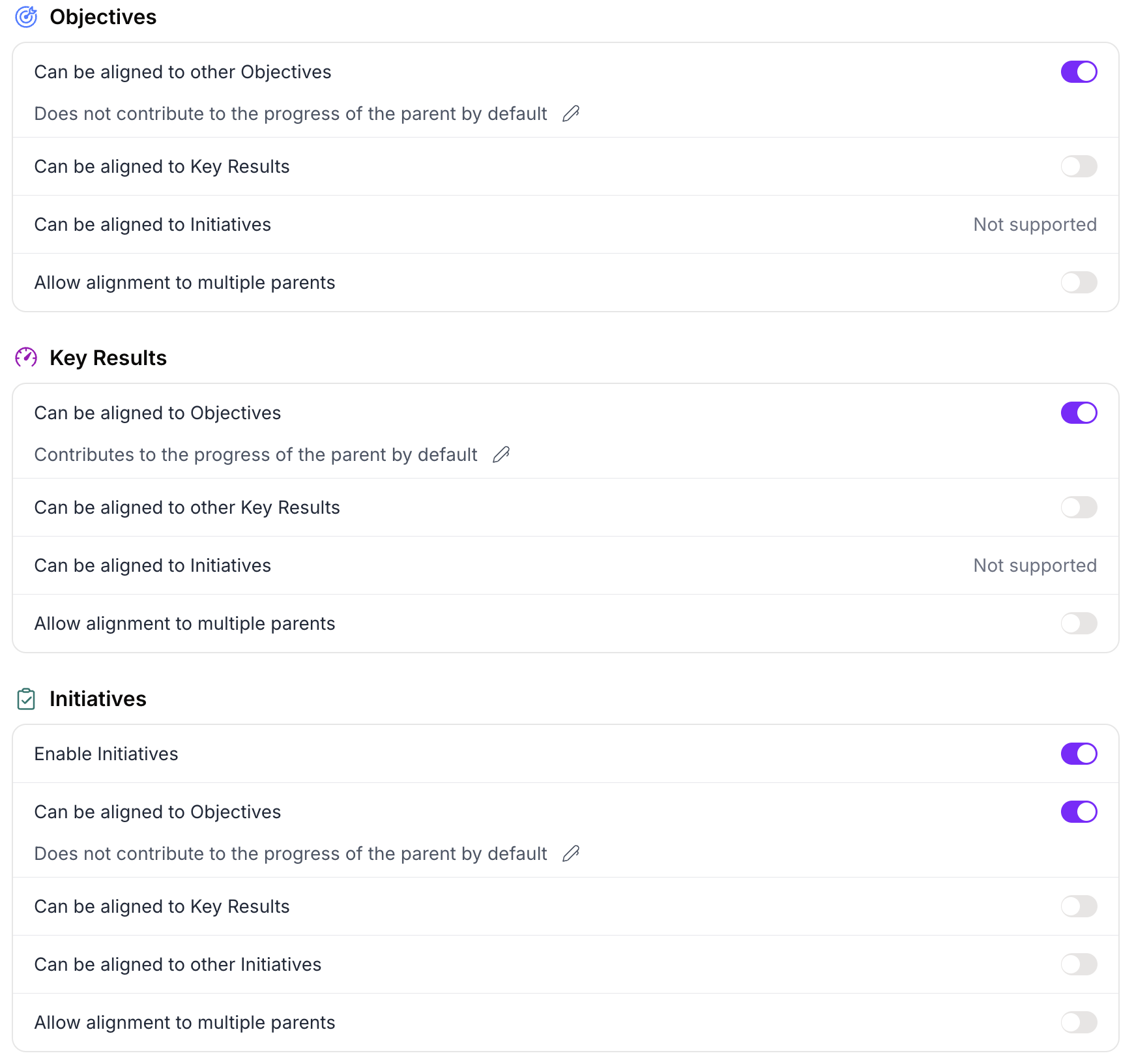
Task: Enable Objectives alignment to Key Results
Action: [1079, 166]
